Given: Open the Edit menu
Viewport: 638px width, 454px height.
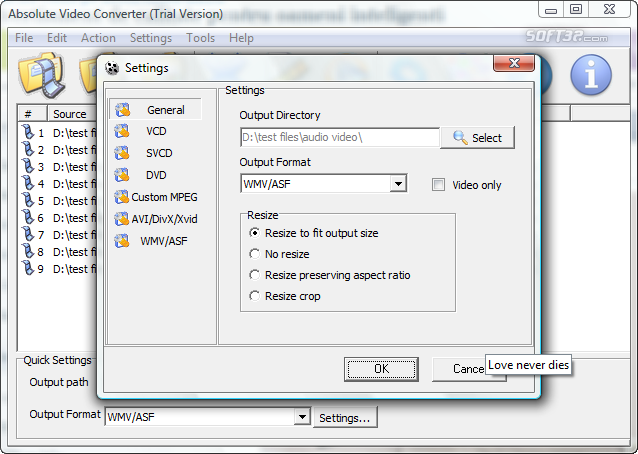Looking at the screenshot, I should [57, 38].
